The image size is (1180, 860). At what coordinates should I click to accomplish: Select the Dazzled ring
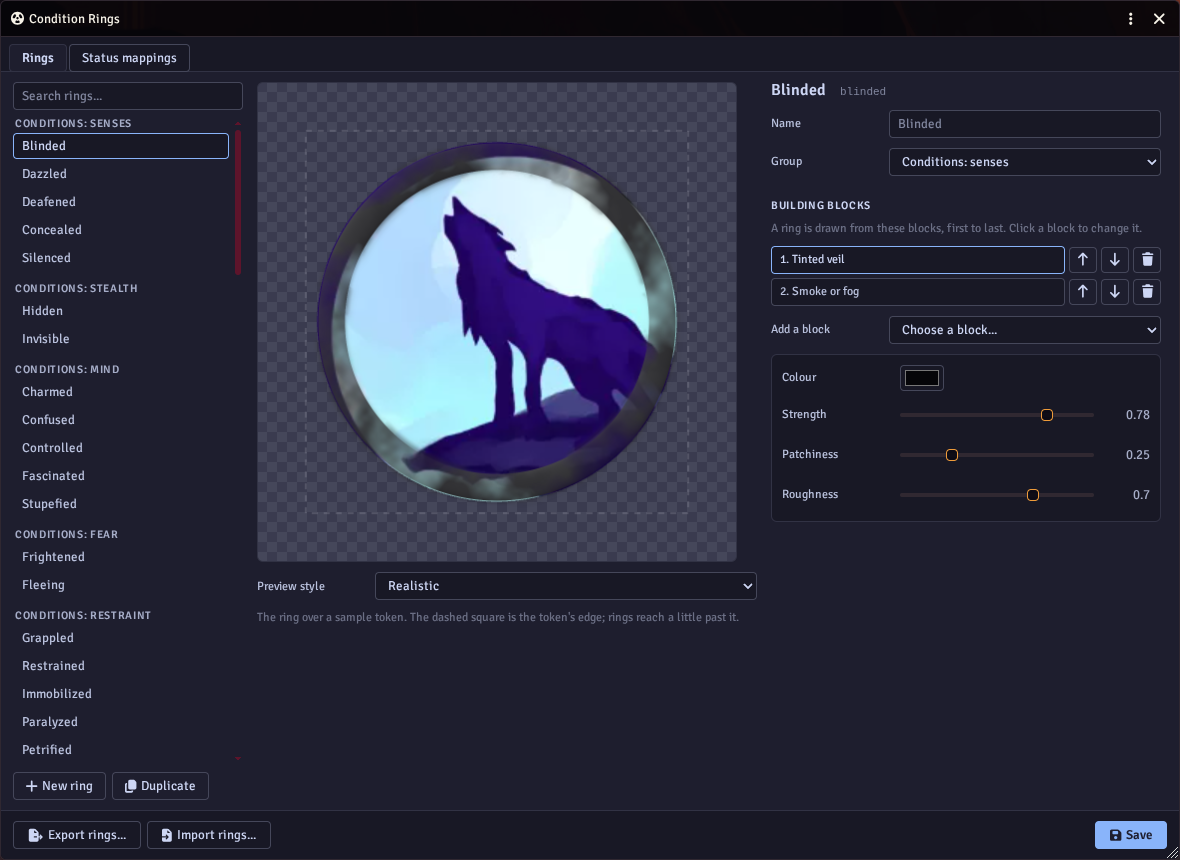[x=120, y=174]
